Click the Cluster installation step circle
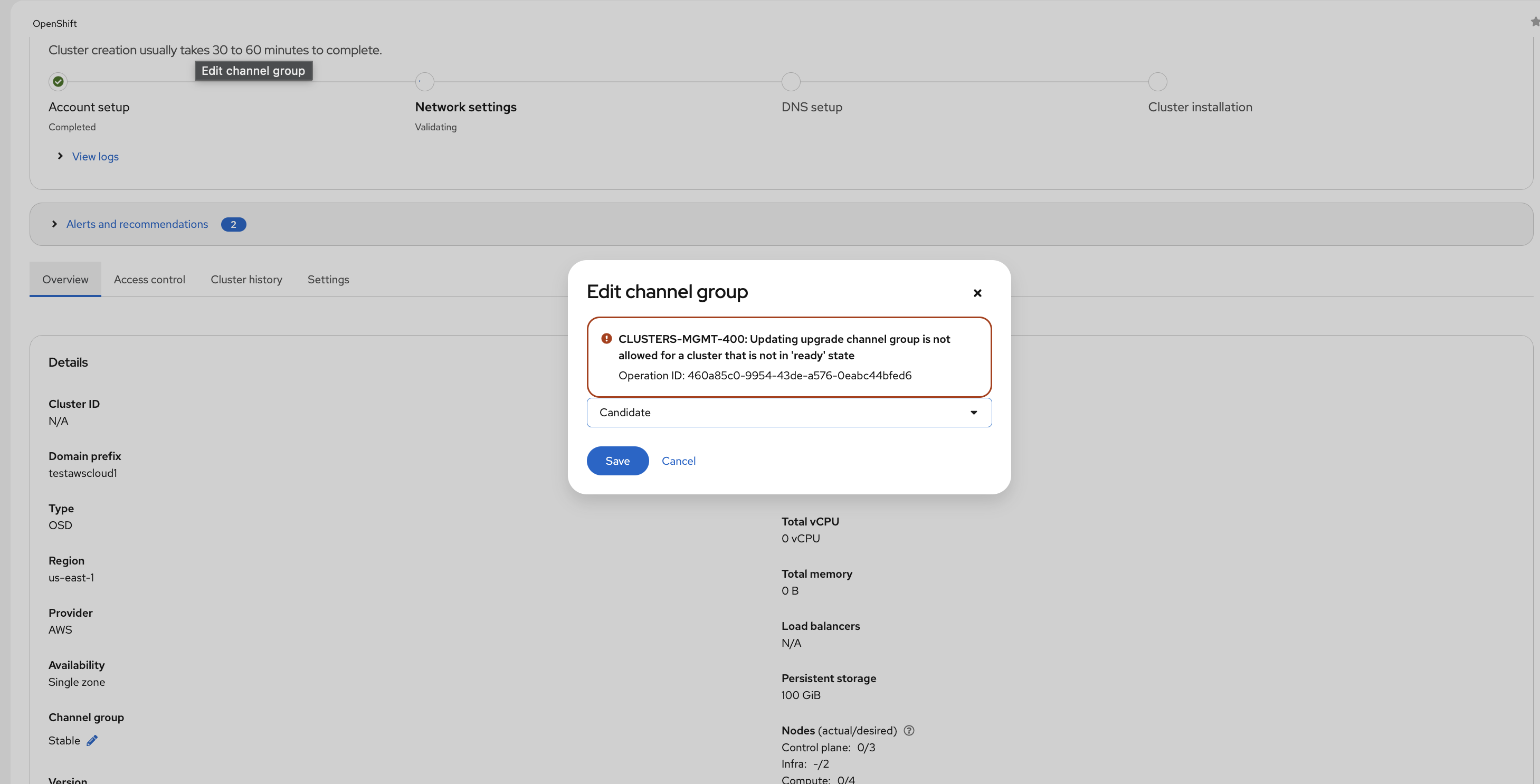The width and height of the screenshot is (1540, 784). (x=1157, y=82)
